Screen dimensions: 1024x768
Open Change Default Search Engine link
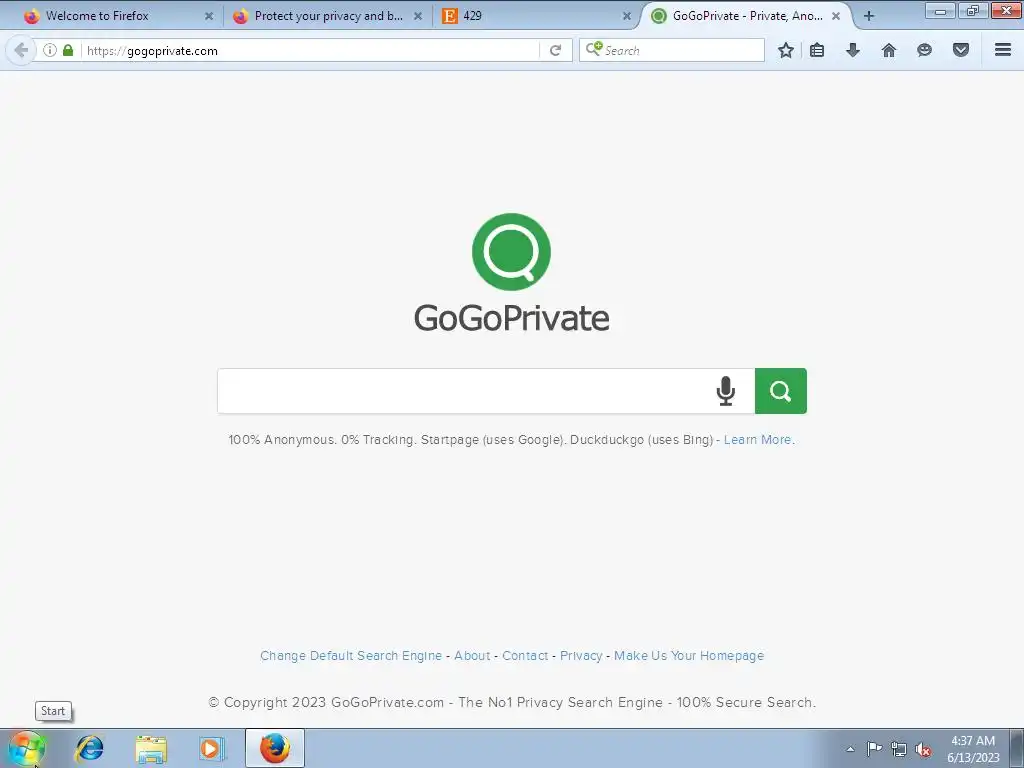point(351,656)
